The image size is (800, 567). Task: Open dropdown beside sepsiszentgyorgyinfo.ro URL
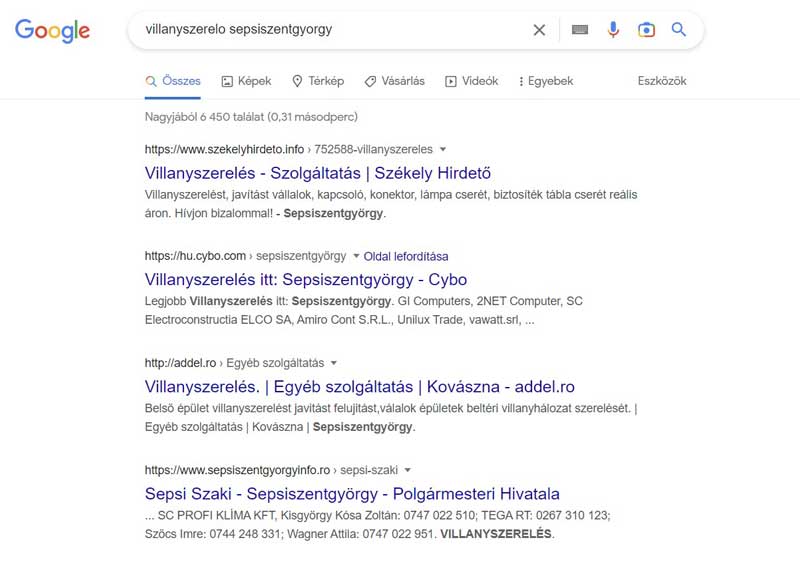click(x=408, y=469)
